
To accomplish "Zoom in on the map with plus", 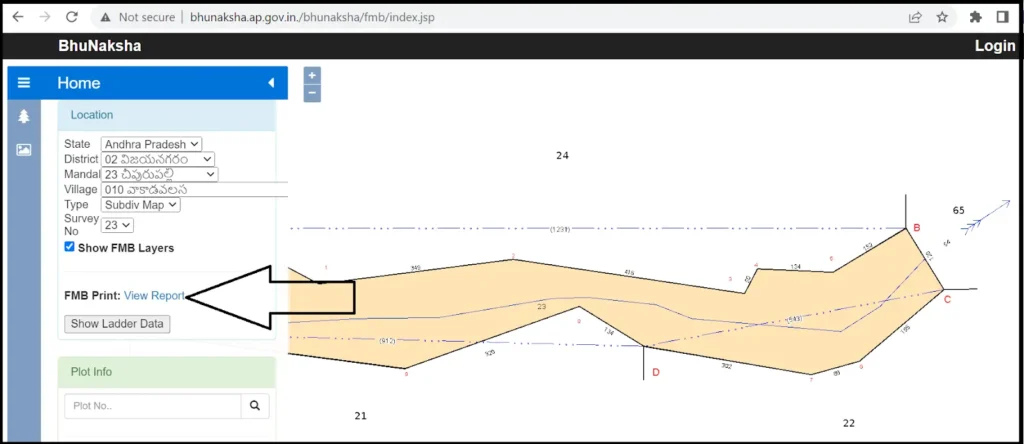I will coord(312,76).
